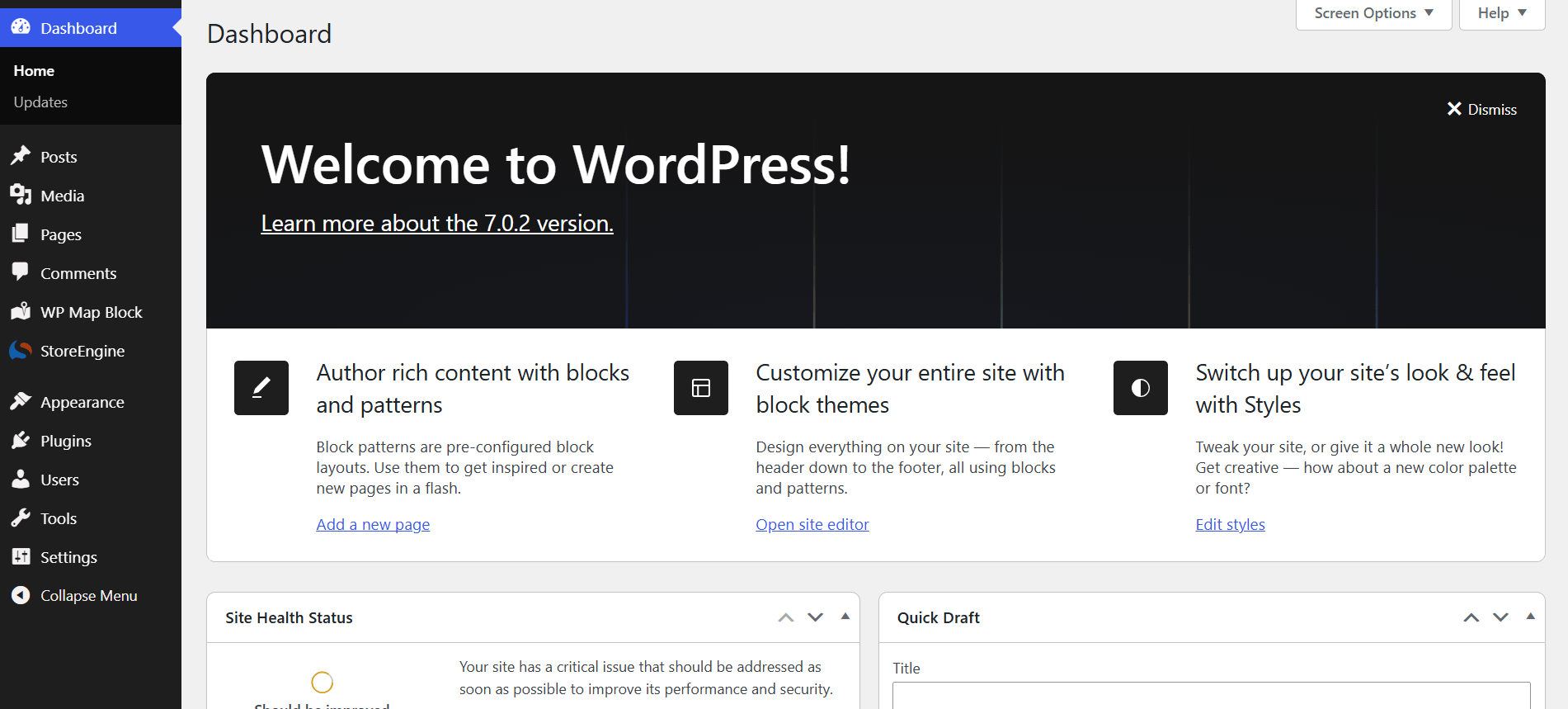Open the Appearance menu label
This screenshot has width=1568, height=709.
(x=82, y=402)
